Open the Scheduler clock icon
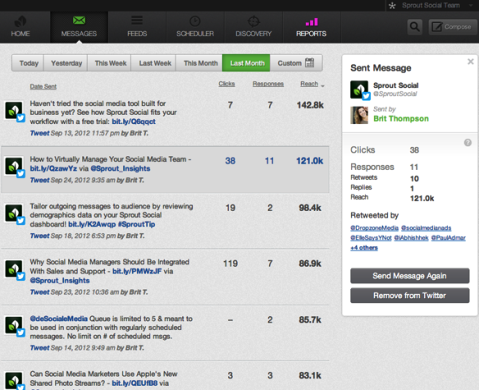 (195, 21)
